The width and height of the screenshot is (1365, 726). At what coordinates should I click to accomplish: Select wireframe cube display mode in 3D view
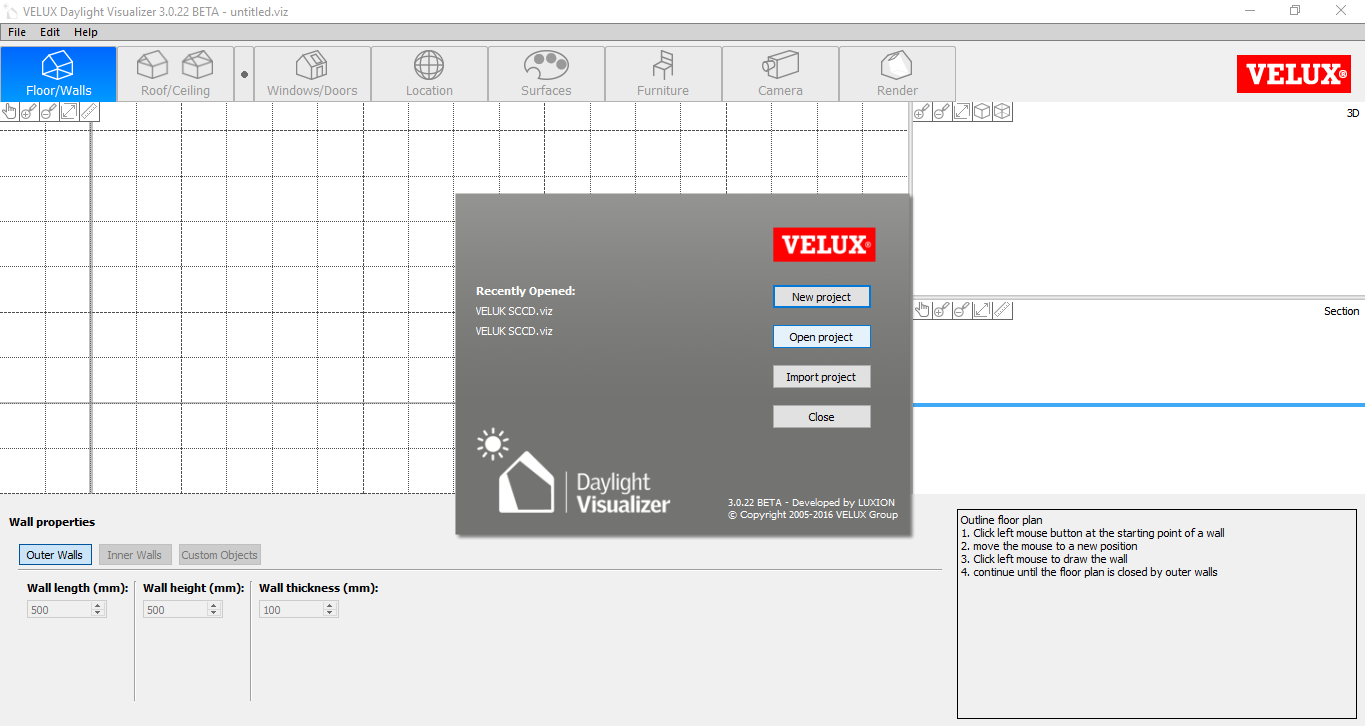pos(1002,112)
